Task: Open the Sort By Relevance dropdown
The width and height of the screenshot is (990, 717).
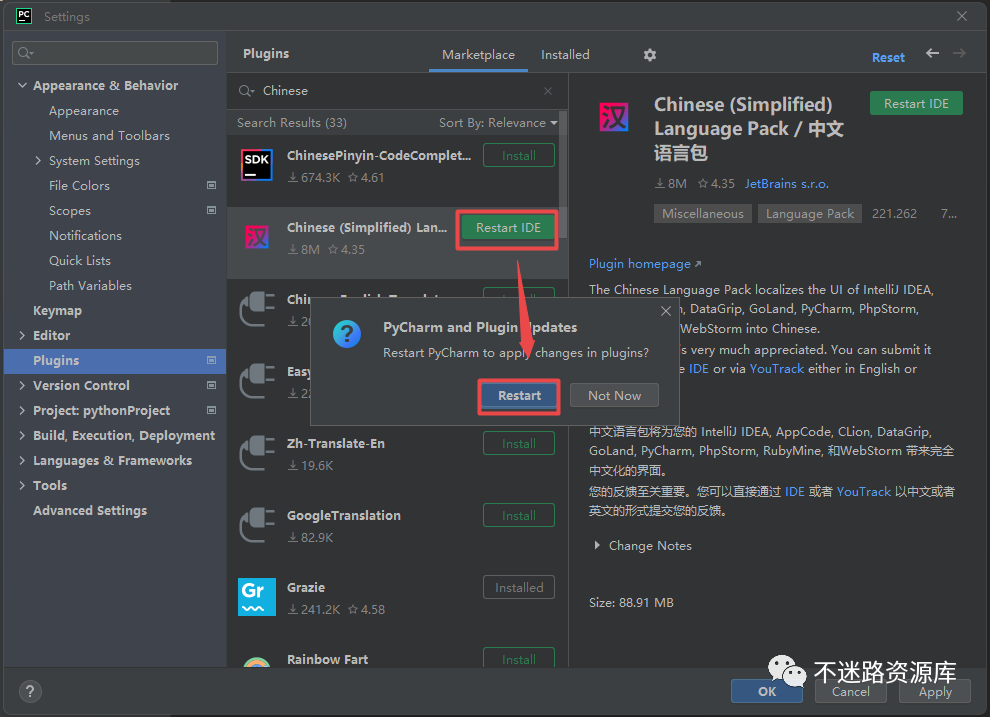Action: pos(498,123)
